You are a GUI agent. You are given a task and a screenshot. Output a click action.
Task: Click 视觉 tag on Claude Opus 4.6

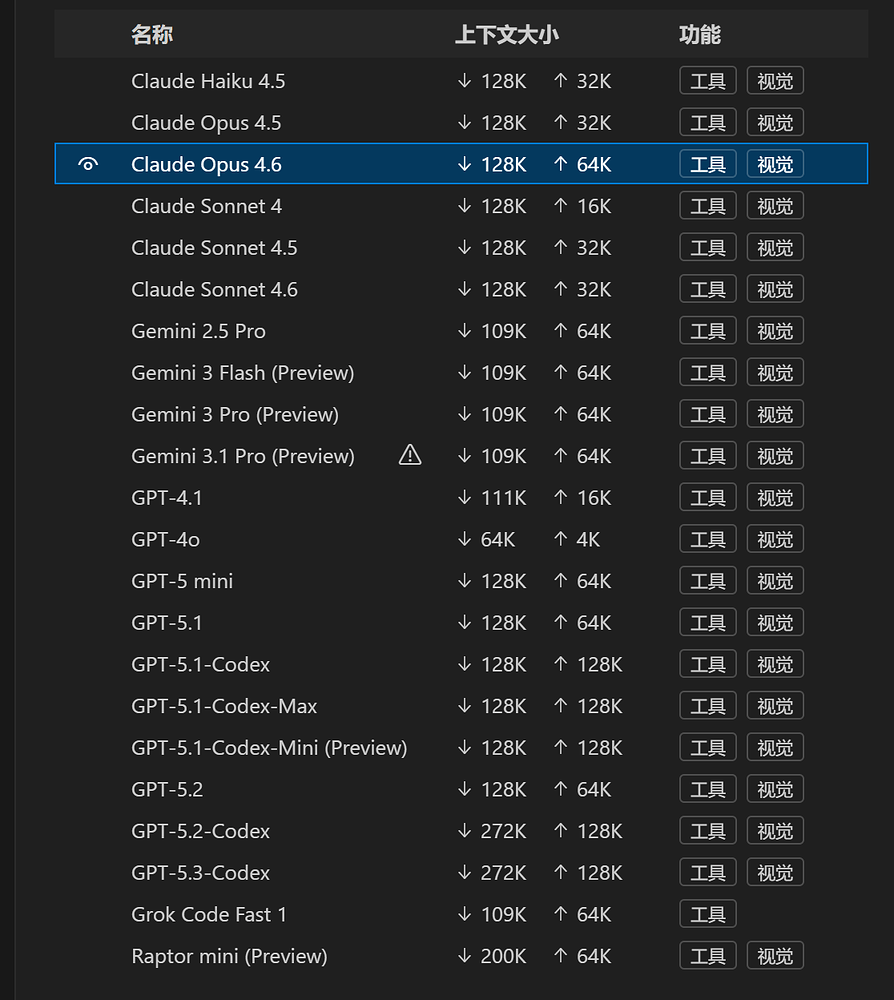(x=775, y=165)
